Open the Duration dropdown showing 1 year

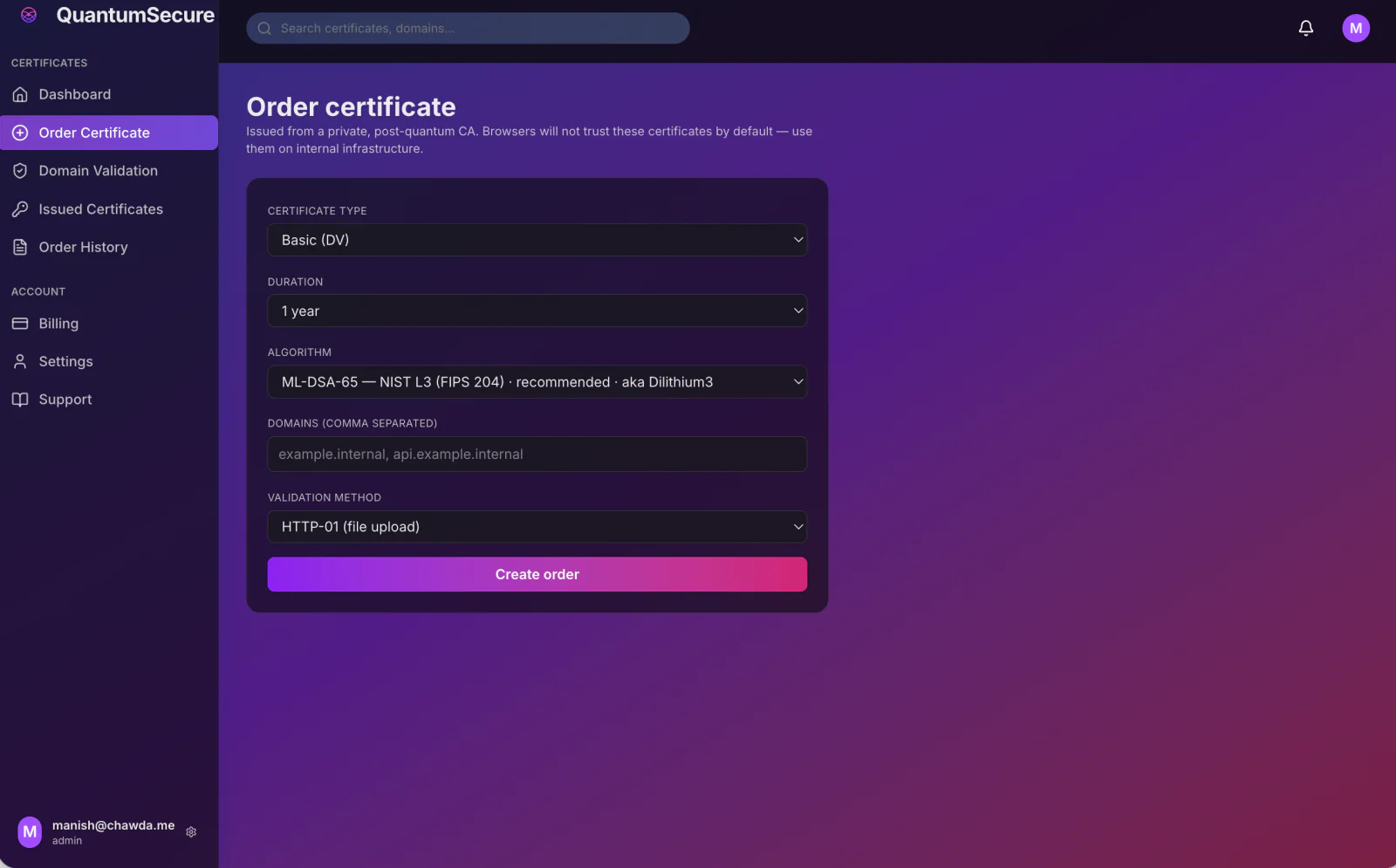tap(537, 311)
